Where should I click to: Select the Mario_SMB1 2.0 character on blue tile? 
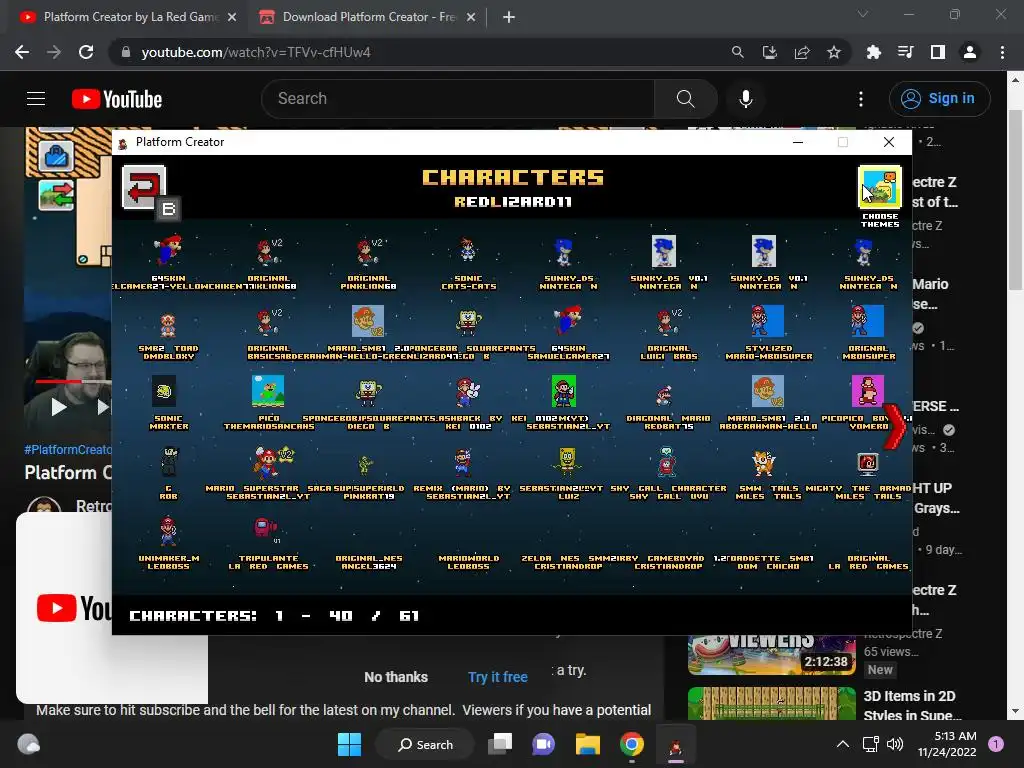coord(368,321)
